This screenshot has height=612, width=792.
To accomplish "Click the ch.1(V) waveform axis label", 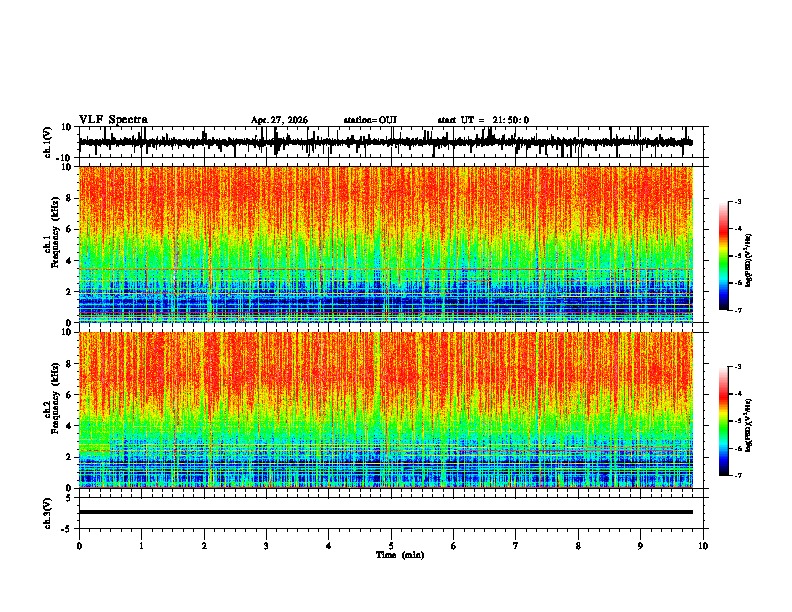I will pos(48,142).
